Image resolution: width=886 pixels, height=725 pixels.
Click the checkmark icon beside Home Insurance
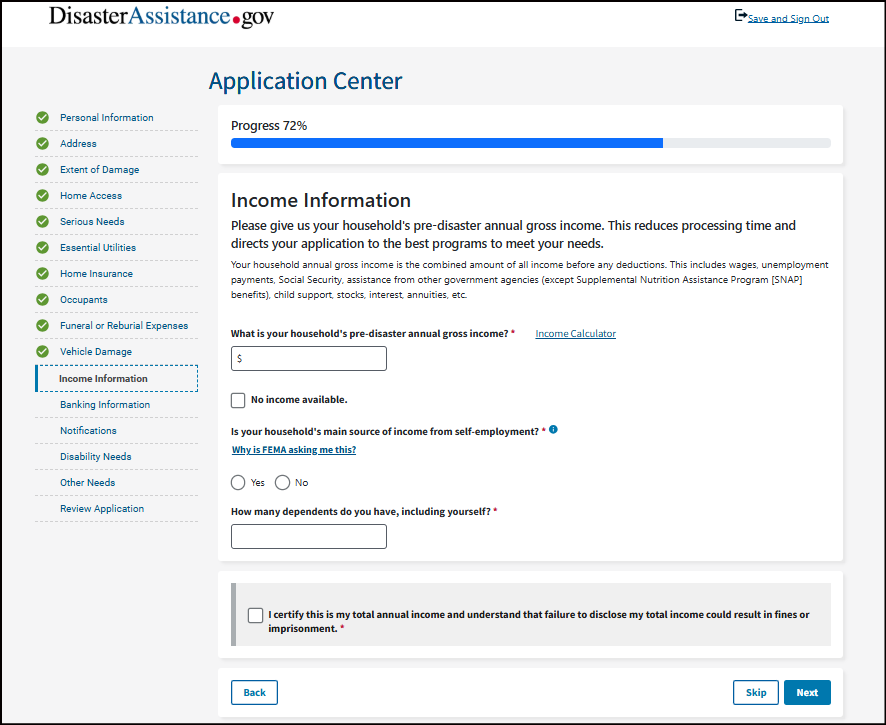click(x=42, y=273)
